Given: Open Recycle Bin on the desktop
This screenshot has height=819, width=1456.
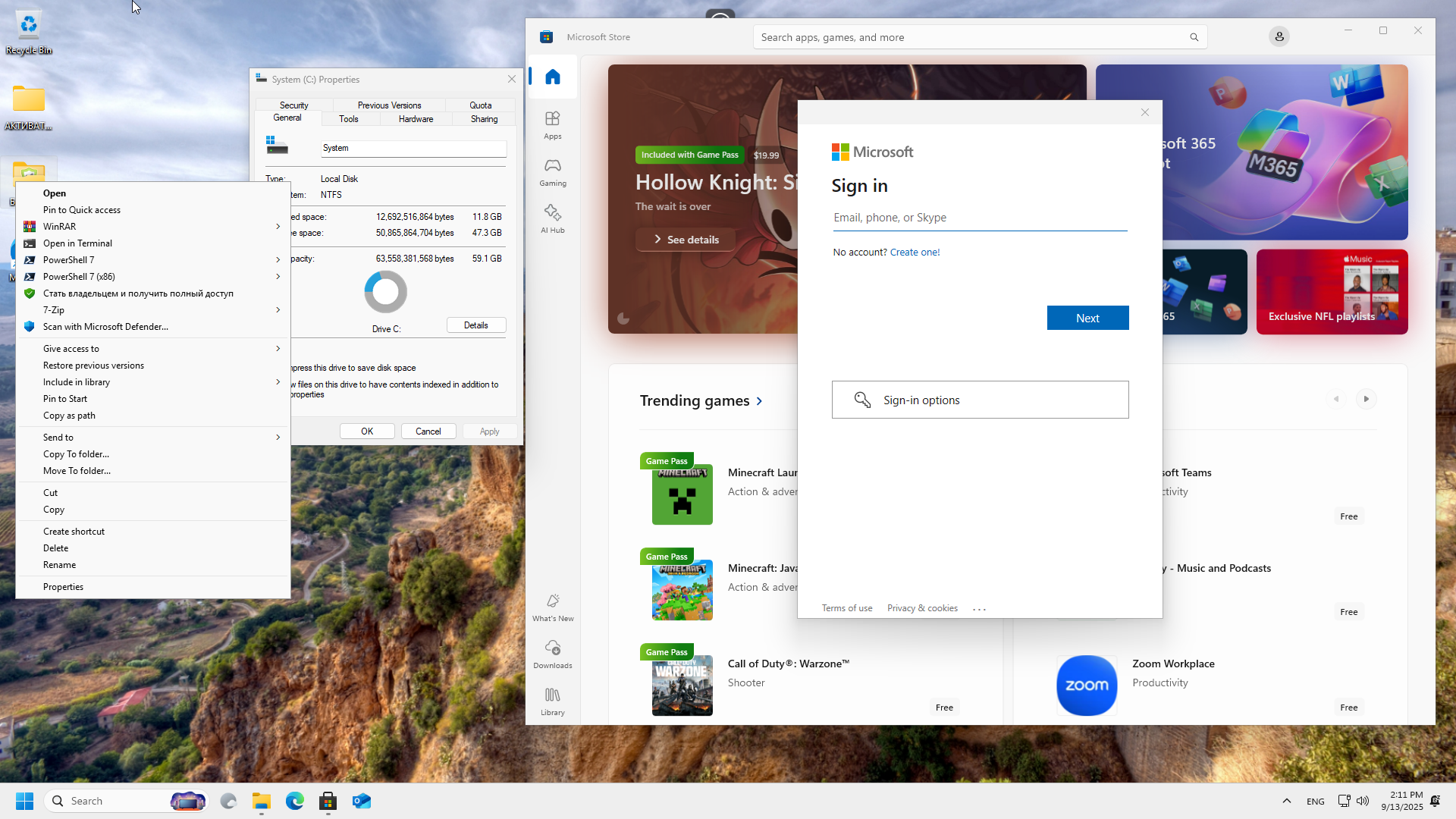Looking at the screenshot, I should (29, 32).
